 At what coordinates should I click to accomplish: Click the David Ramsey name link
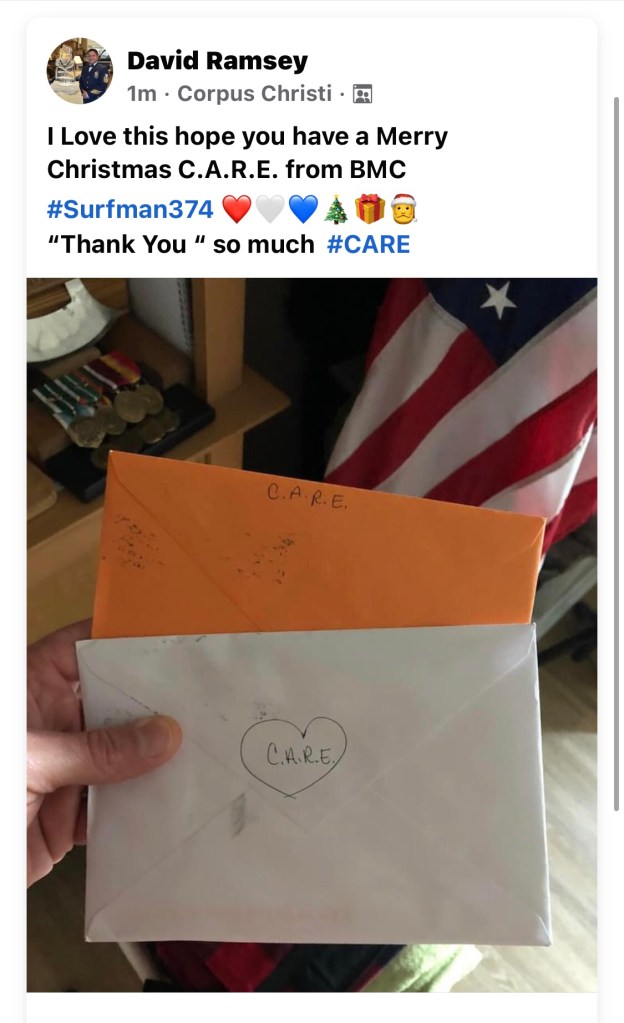tap(217, 61)
